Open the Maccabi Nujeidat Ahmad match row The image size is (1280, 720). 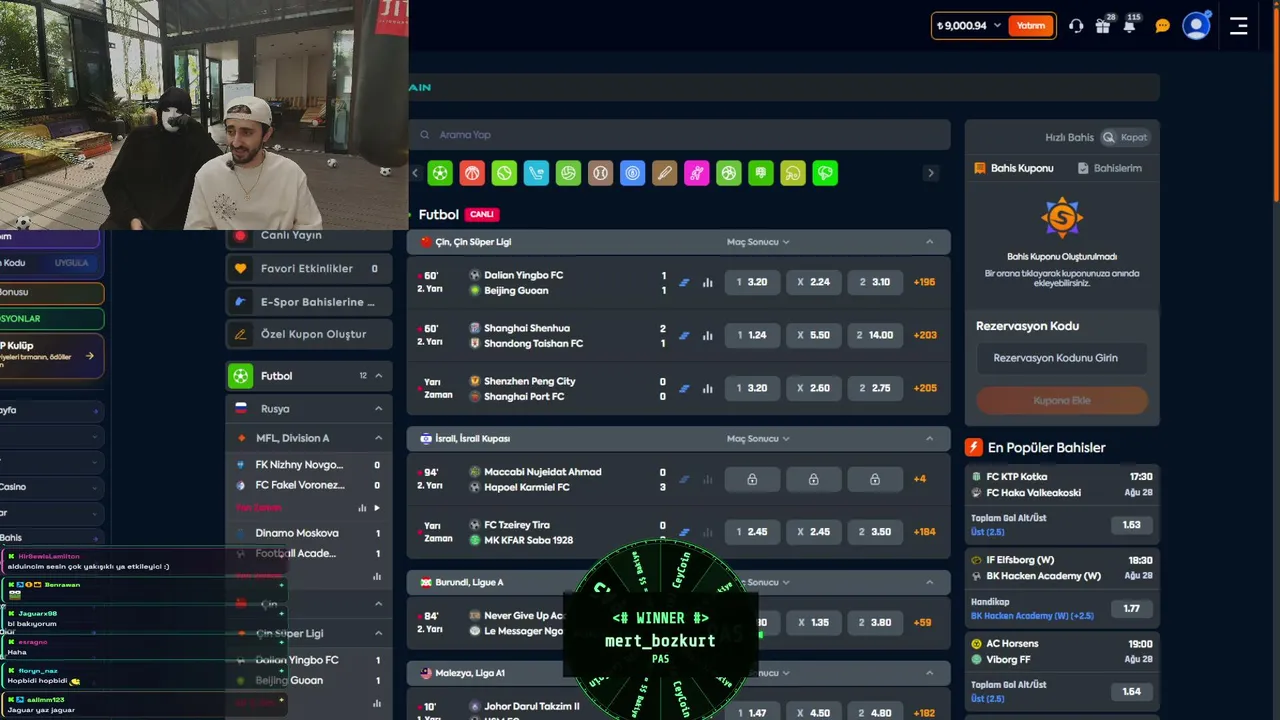coord(679,479)
